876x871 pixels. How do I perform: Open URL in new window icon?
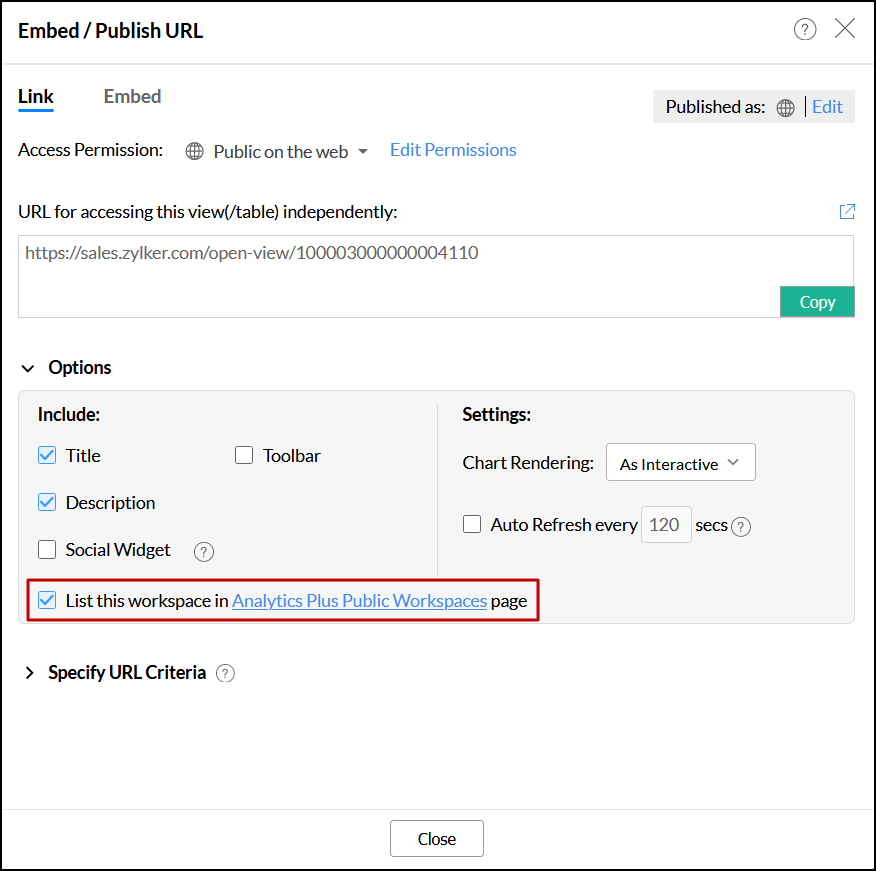click(847, 211)
